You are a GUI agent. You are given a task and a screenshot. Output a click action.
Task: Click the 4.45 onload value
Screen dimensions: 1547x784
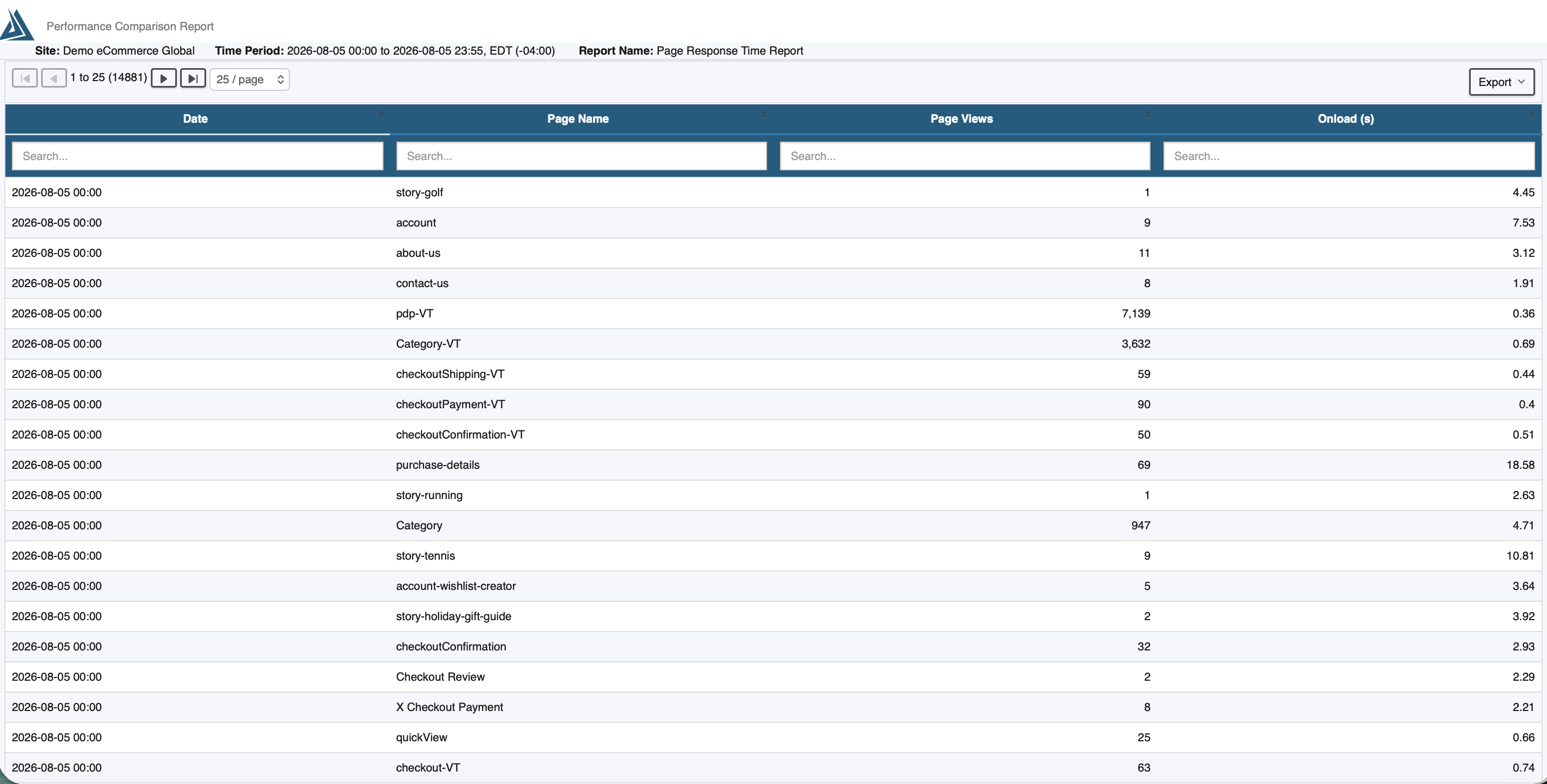[x=1523, y=192]
